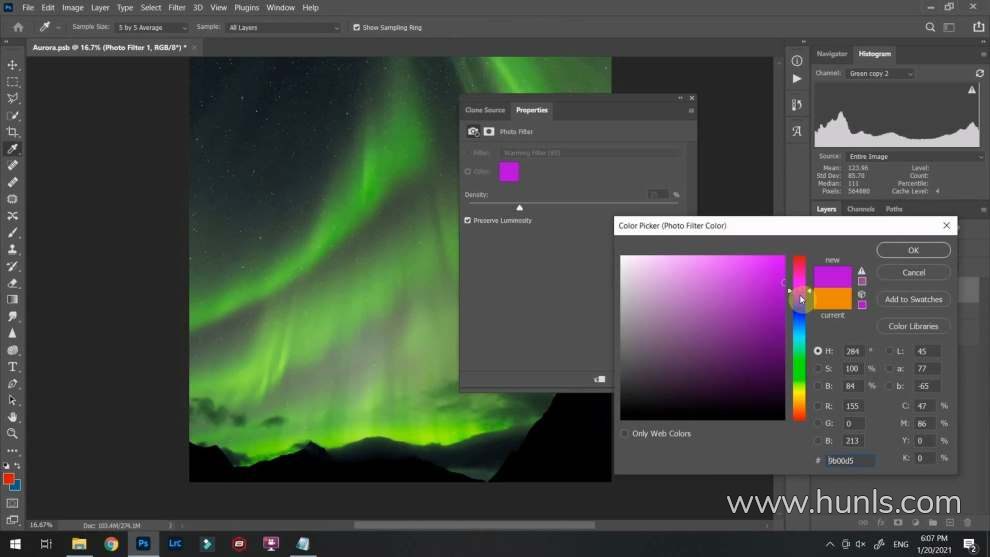Toggle Preserve Luminosity checkbox
Viewport: 990px width, 557px height.
coord(468,220)
